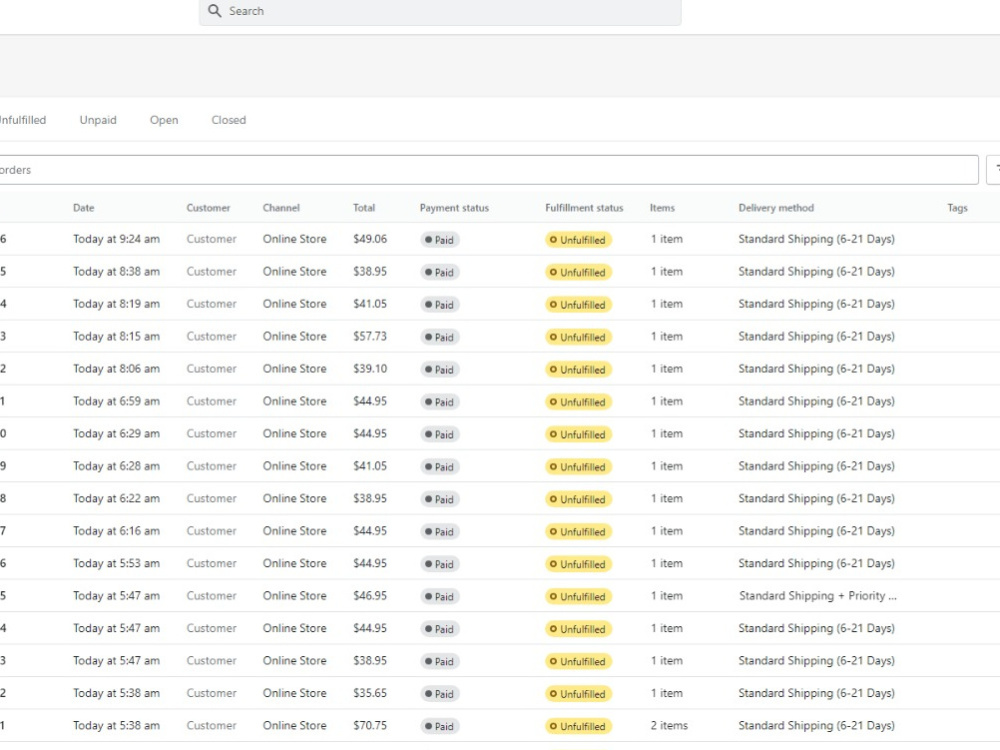1000x750 pixels.
Task: Click the Customer link in the 5:53 am row
Action: 211,563
